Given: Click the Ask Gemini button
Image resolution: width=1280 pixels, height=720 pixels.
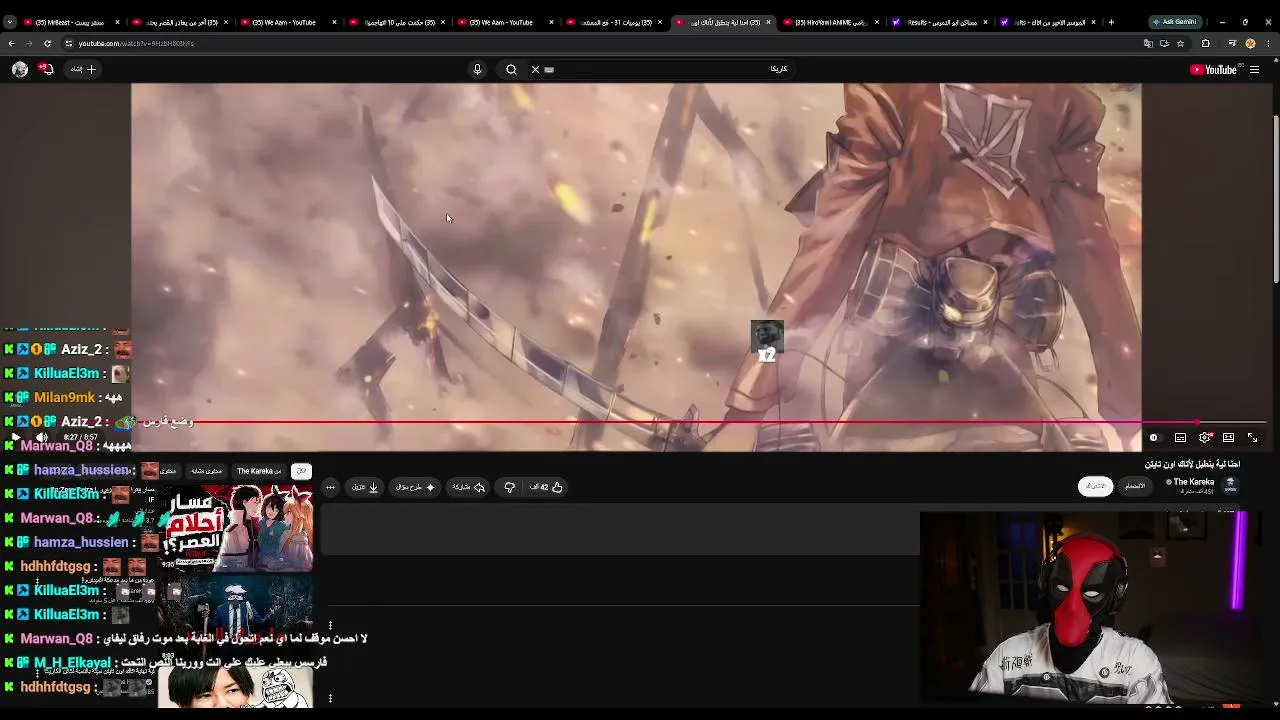Looking at the screenshot, I should 1174,22.
